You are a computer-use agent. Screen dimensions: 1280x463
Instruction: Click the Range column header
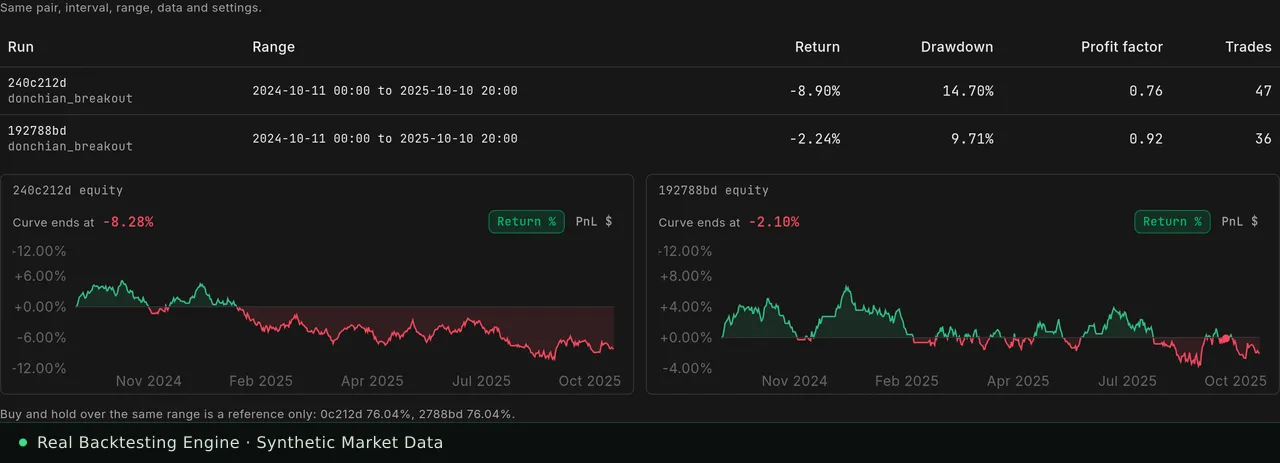[273, 47]
